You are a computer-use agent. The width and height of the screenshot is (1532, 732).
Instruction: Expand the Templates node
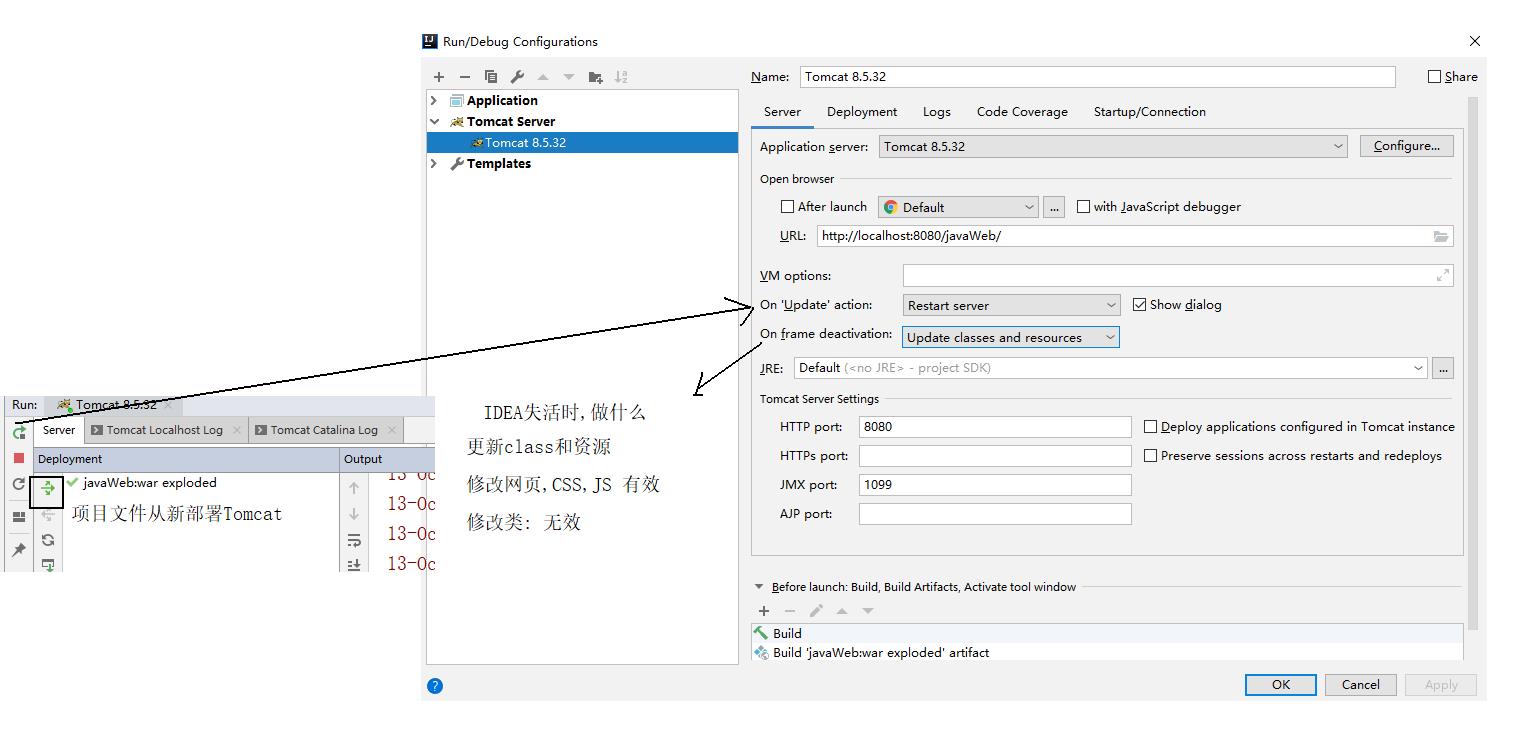[434, 163]
